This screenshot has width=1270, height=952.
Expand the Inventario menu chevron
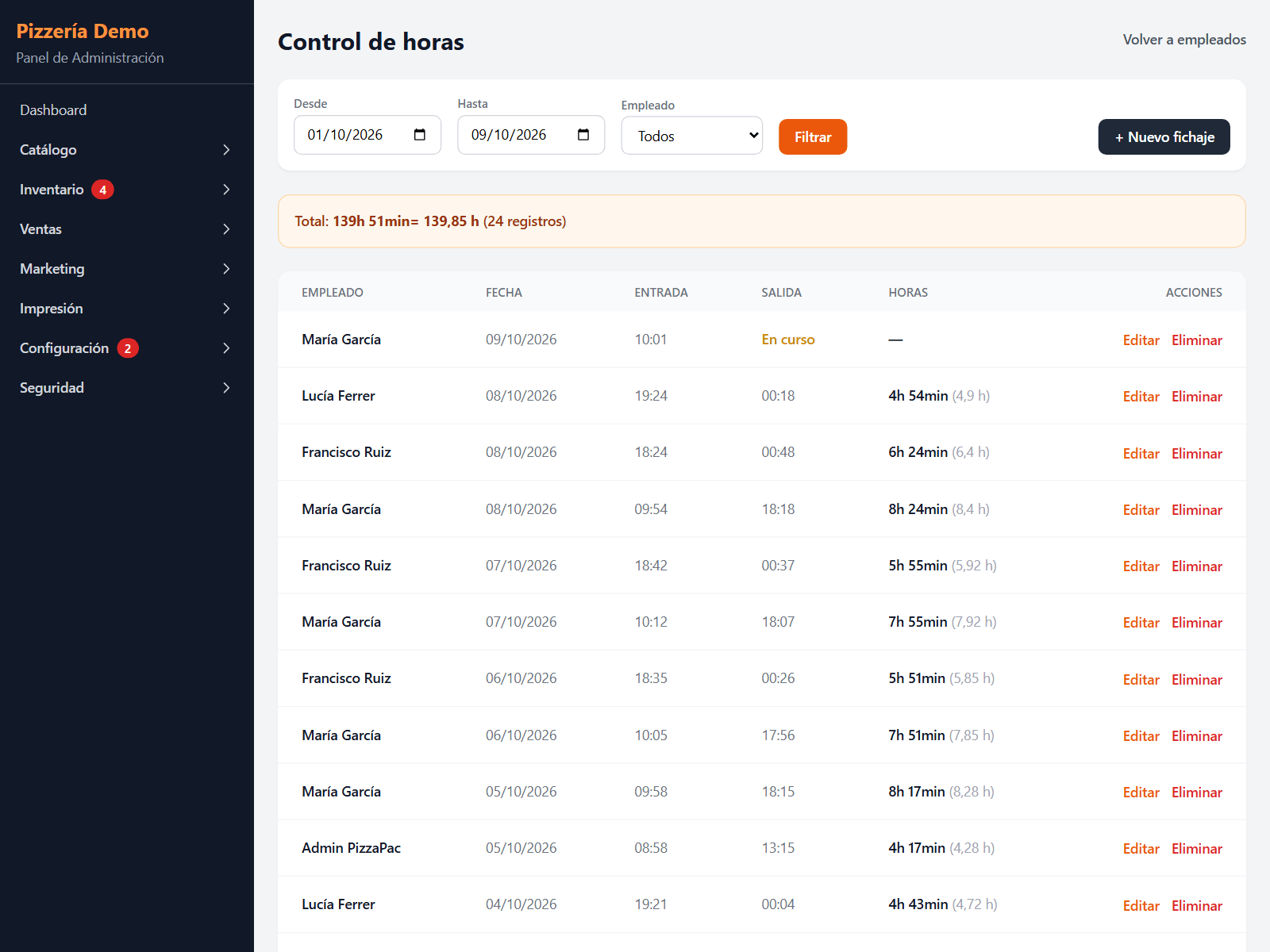click(226, 190)
